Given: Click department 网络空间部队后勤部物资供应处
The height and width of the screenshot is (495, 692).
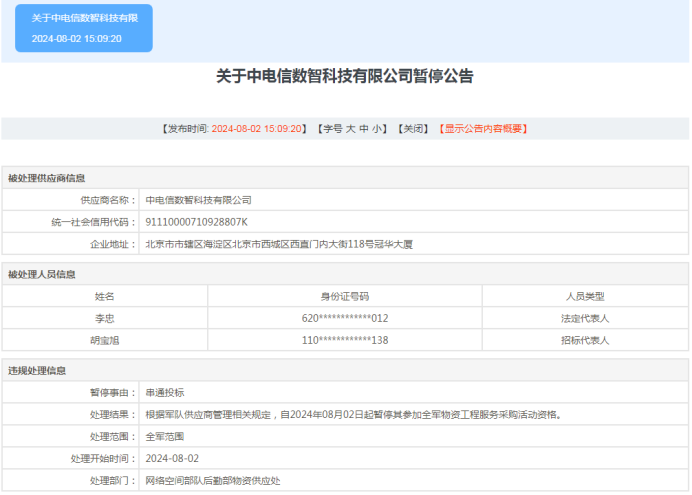Looking at the screenshot, I should pos(213,480).
